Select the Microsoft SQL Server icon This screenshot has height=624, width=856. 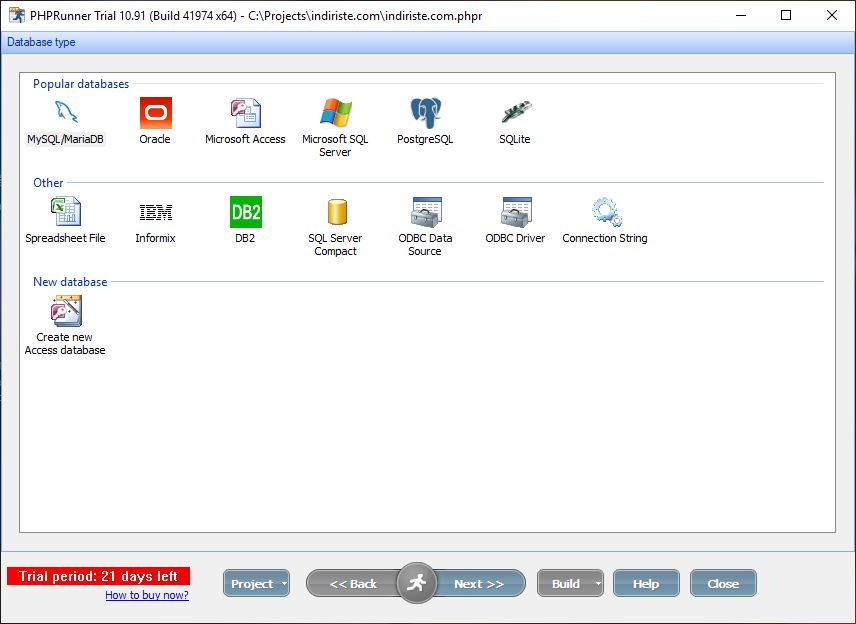pyautogui.click(x=335, y=112)
